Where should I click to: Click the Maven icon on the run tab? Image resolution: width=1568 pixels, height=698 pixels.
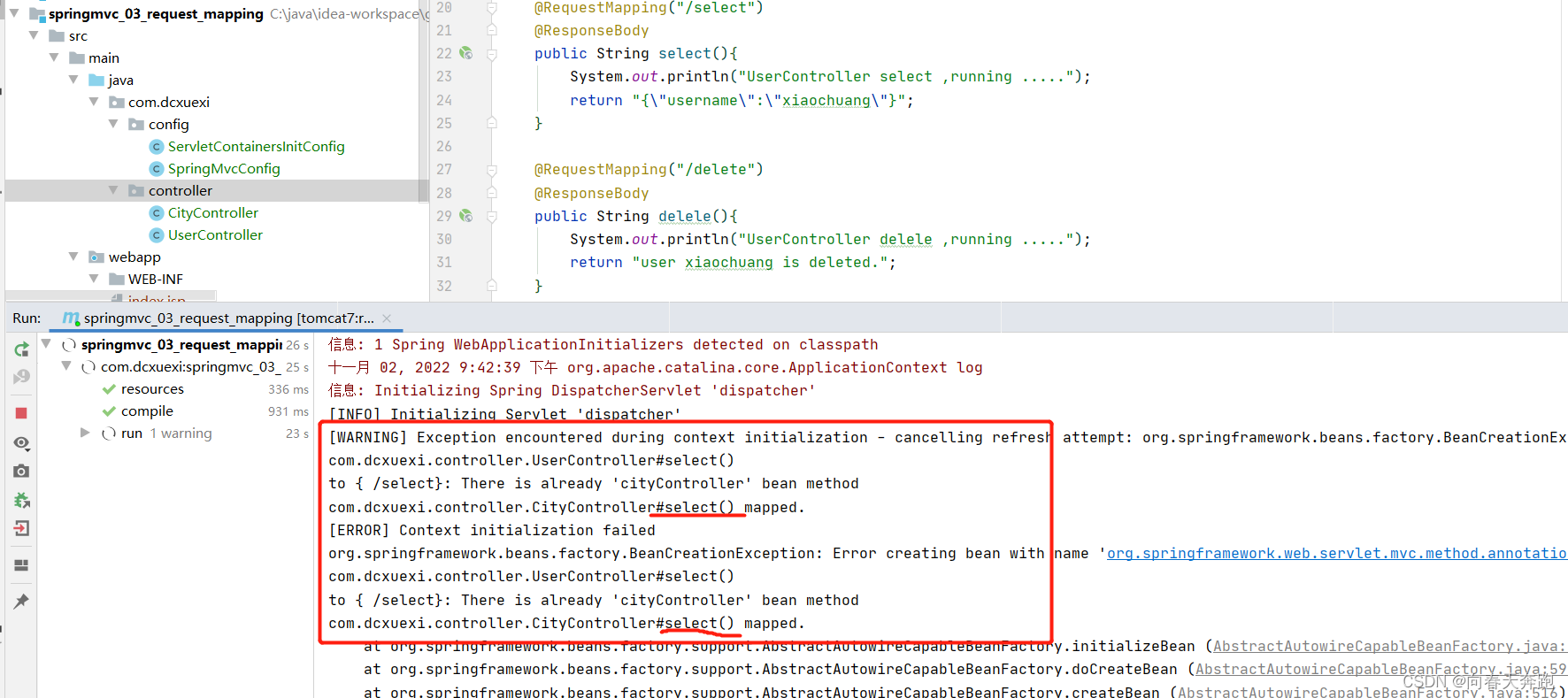tap(71, 318)
